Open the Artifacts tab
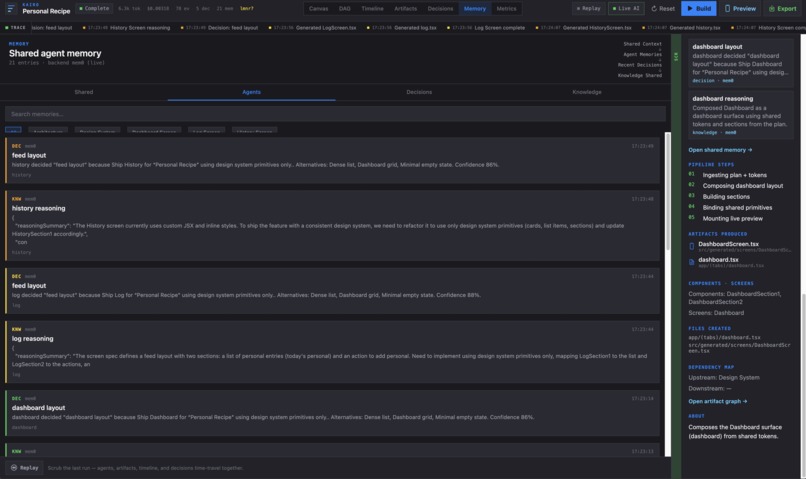 click(406, 8)
